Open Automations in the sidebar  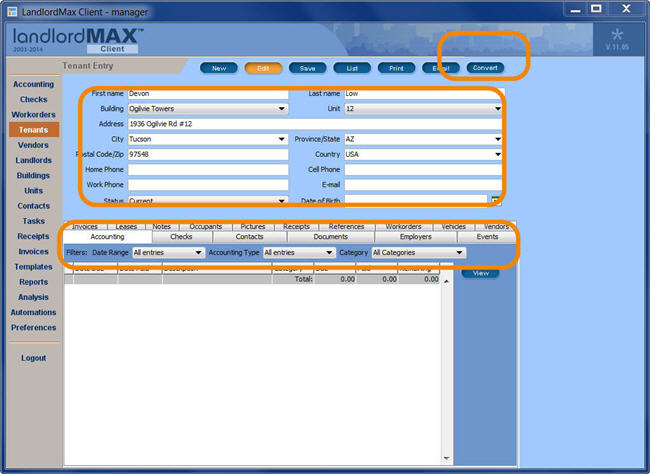coord(34,312)
